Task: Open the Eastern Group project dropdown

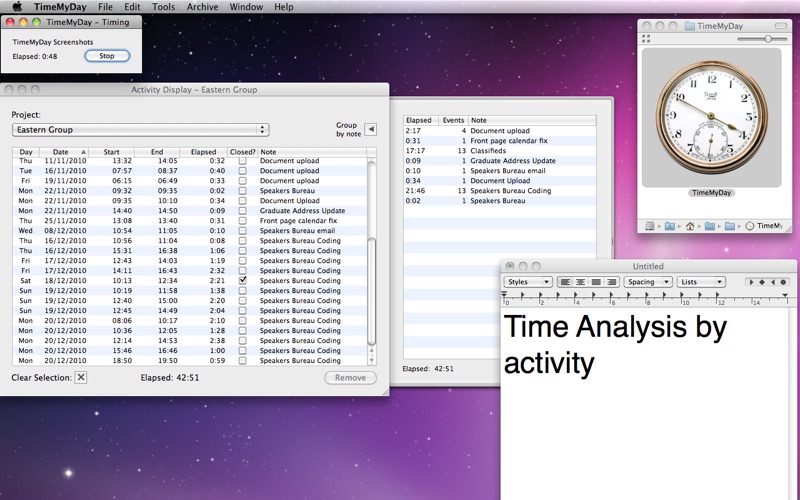Action: tap(140, 130)
